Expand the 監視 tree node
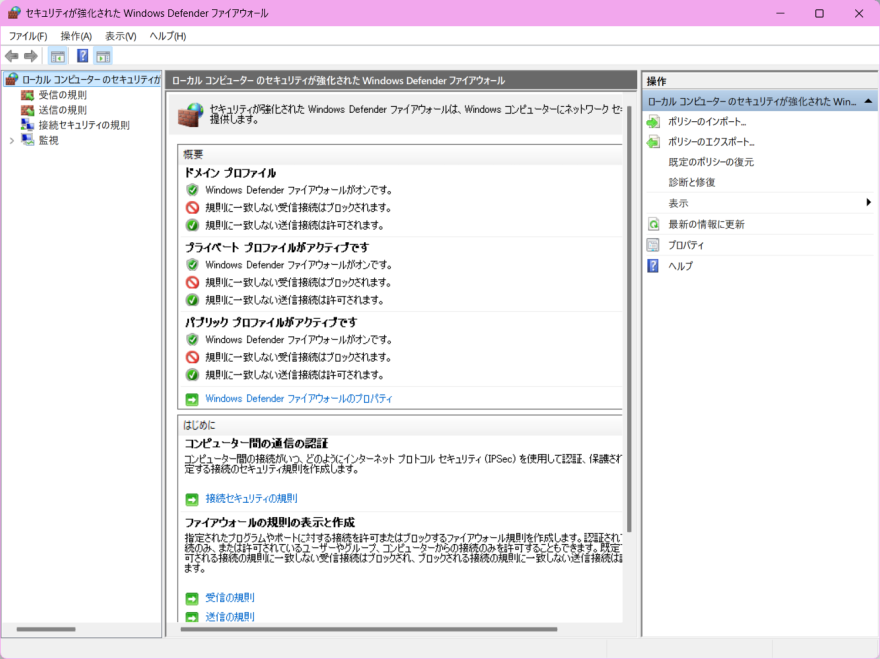 pyautogui.click(x=12, y=141)
